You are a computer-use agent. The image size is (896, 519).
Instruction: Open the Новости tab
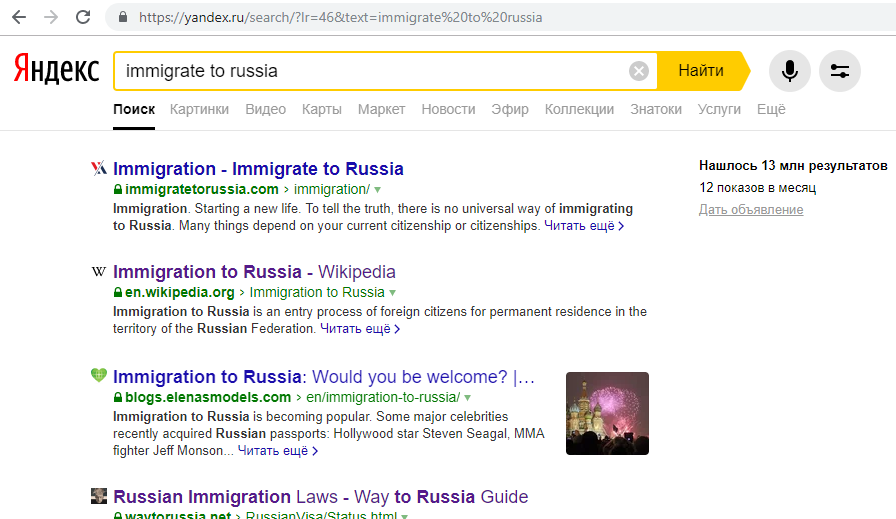449,109
